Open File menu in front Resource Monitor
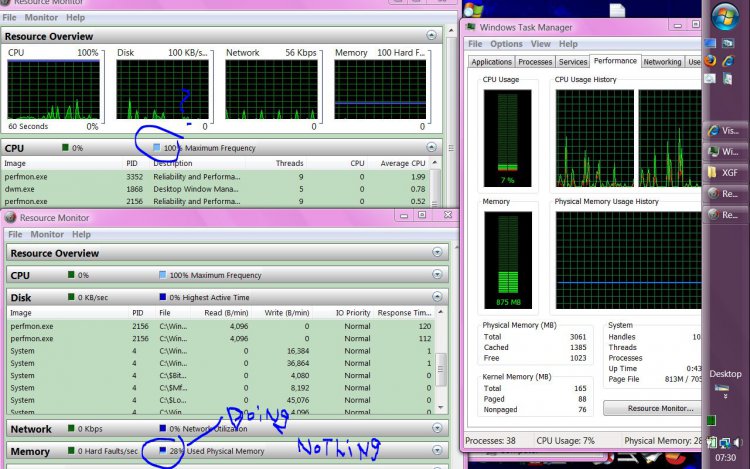Screen dimensions: 750x469 pyautogui.click(x=15, y=234)
